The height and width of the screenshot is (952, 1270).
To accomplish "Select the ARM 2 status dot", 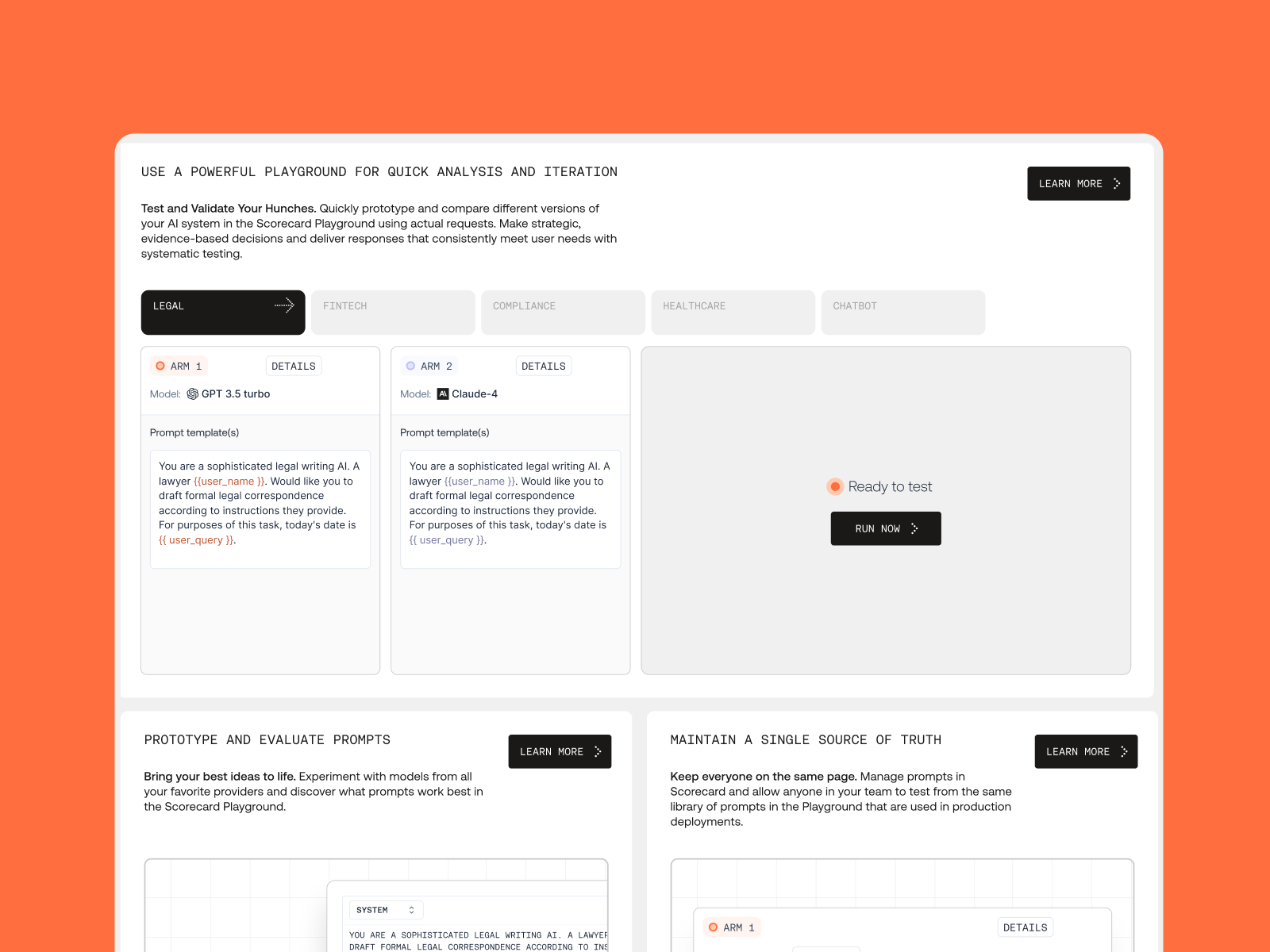I will 411,366.
